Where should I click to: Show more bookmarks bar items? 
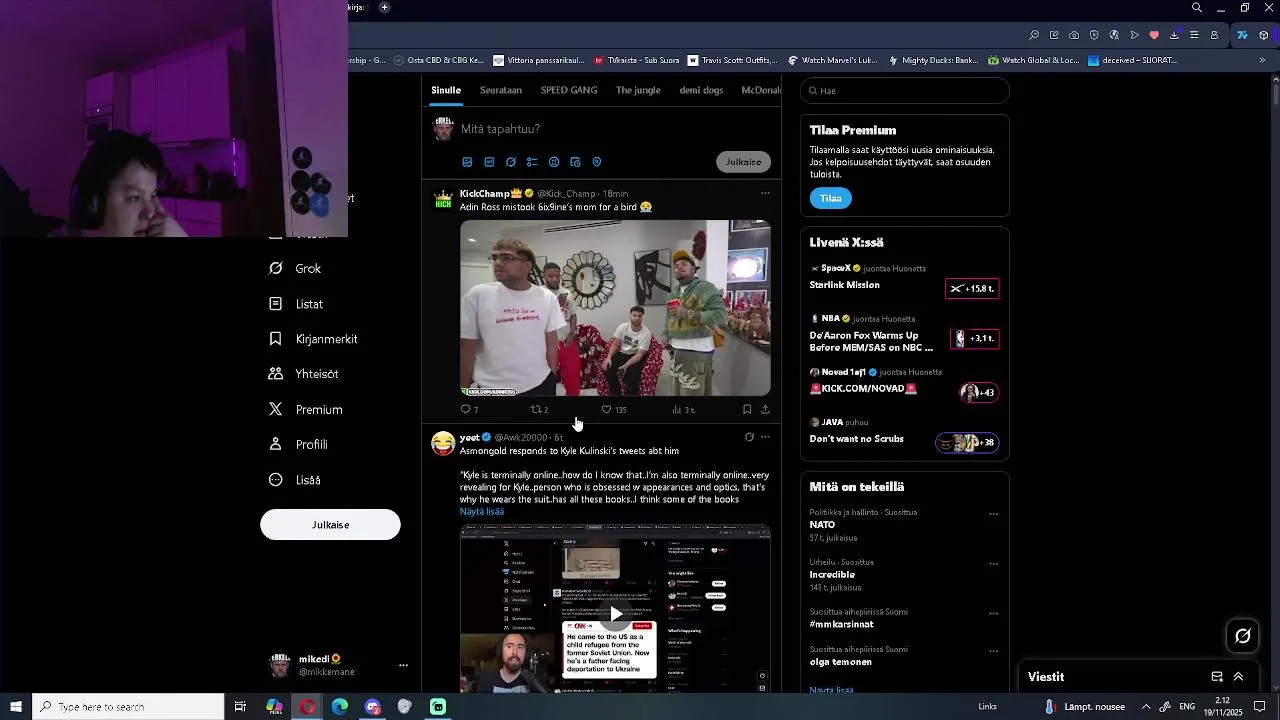pos(1262,60)
